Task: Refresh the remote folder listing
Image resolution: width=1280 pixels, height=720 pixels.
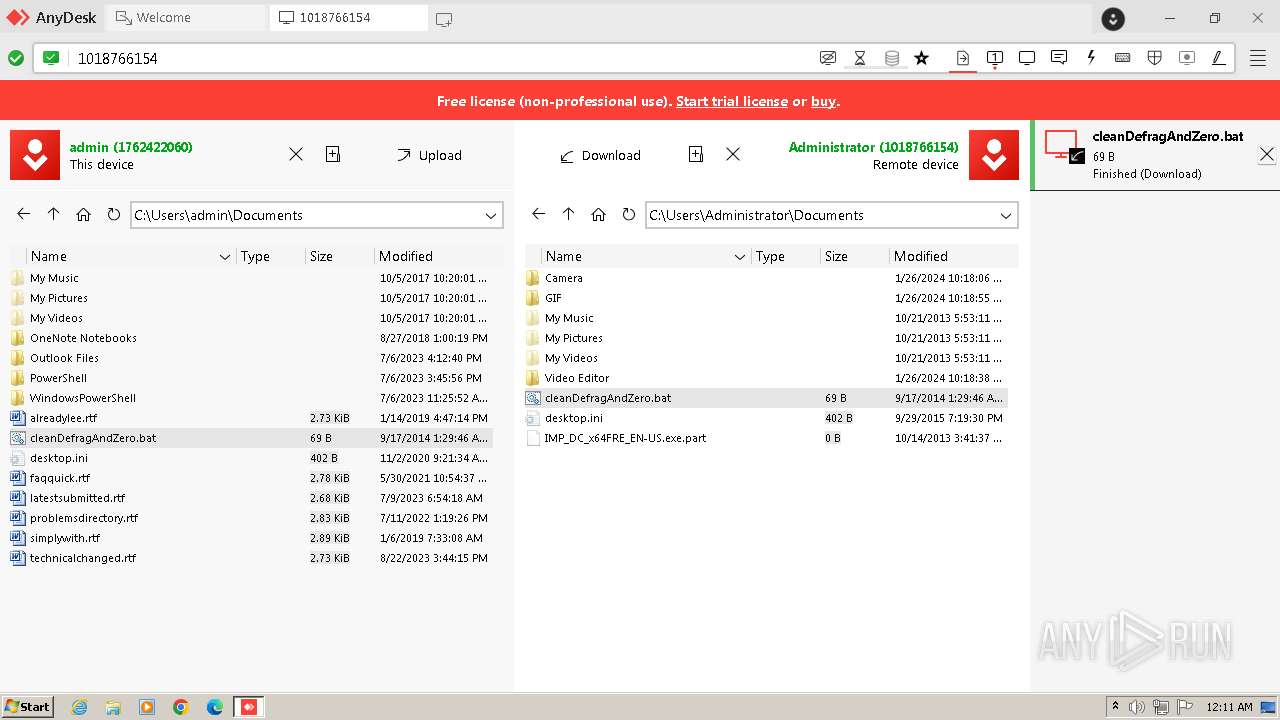Action: pos(628,214)
